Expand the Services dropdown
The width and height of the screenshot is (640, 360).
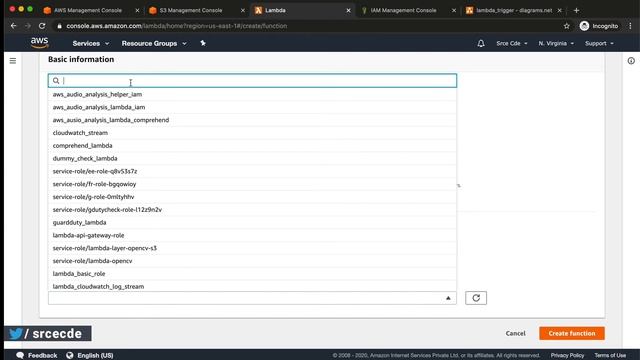tap(91, 43)
